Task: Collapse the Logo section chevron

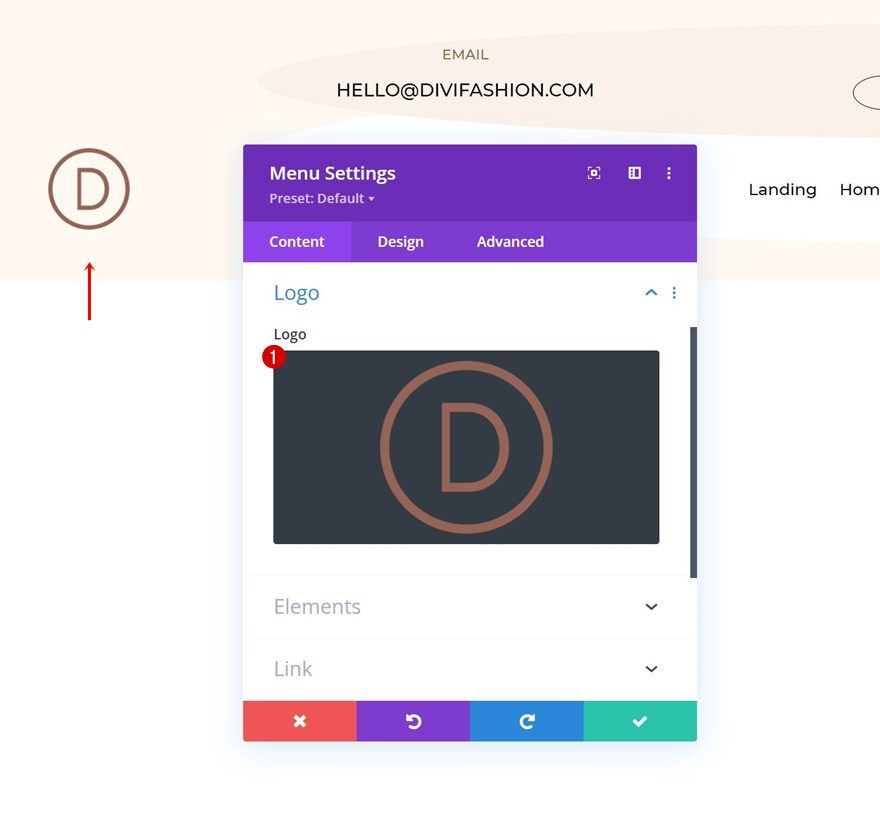Action: [651, 292]
